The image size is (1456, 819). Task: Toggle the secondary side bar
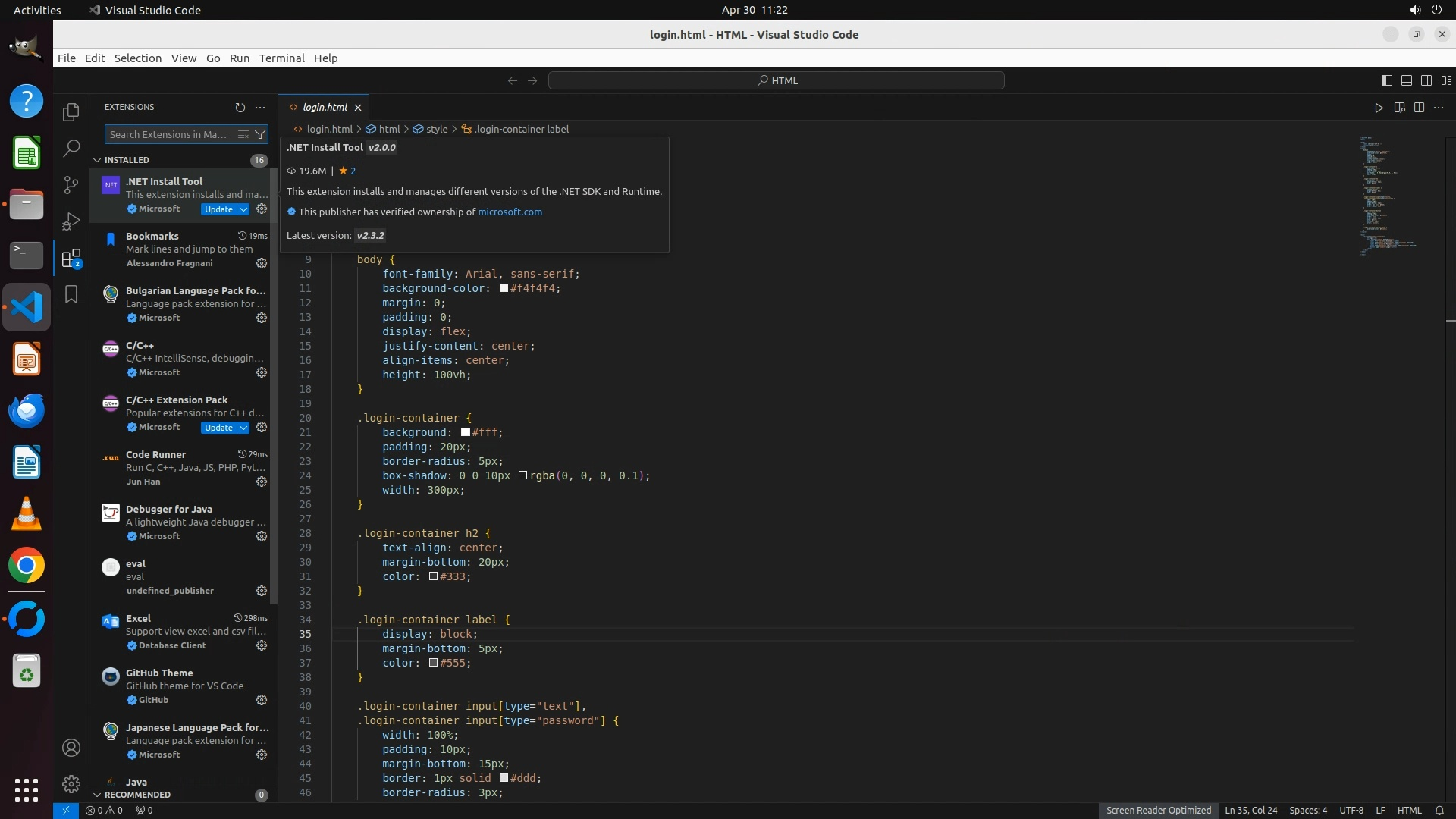[x=1426, y=80]
